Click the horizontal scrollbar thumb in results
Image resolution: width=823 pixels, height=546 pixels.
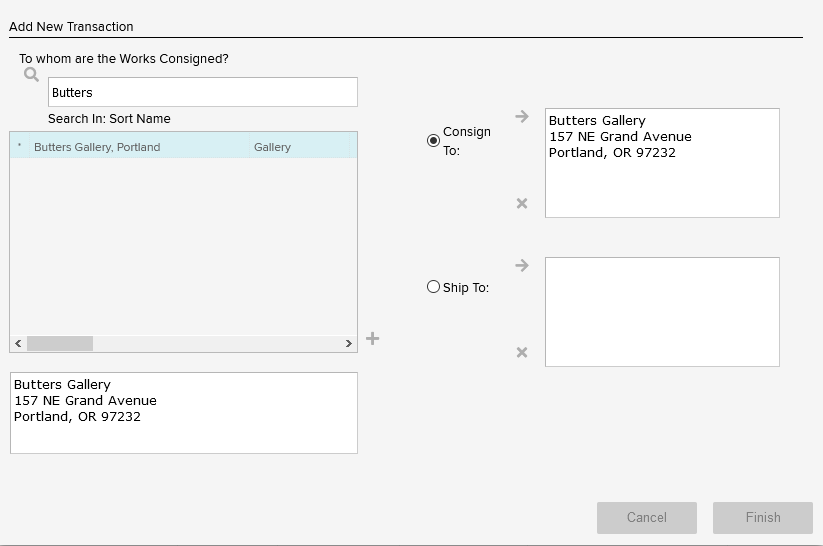[x=60, y=343]
